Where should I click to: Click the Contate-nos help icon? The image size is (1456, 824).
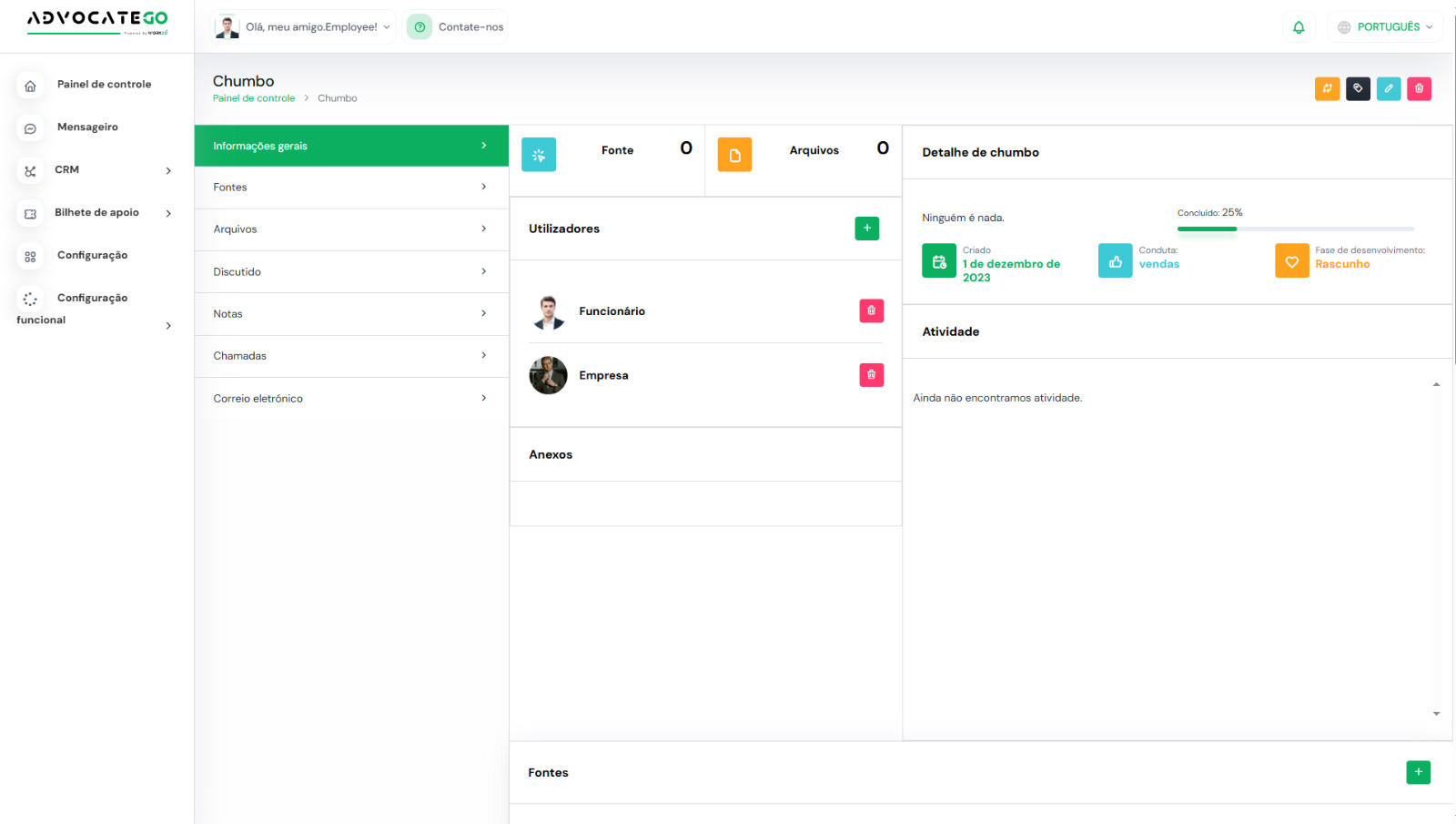[420, 27]
